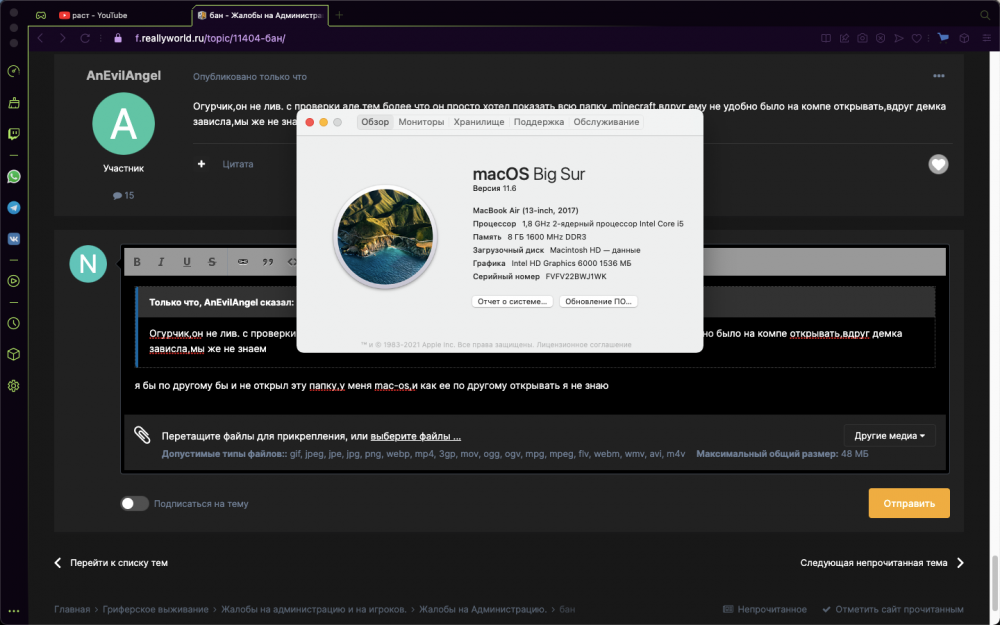
Task: Open Twitch panel in the sidebar
Action: [x=13, y=134]
